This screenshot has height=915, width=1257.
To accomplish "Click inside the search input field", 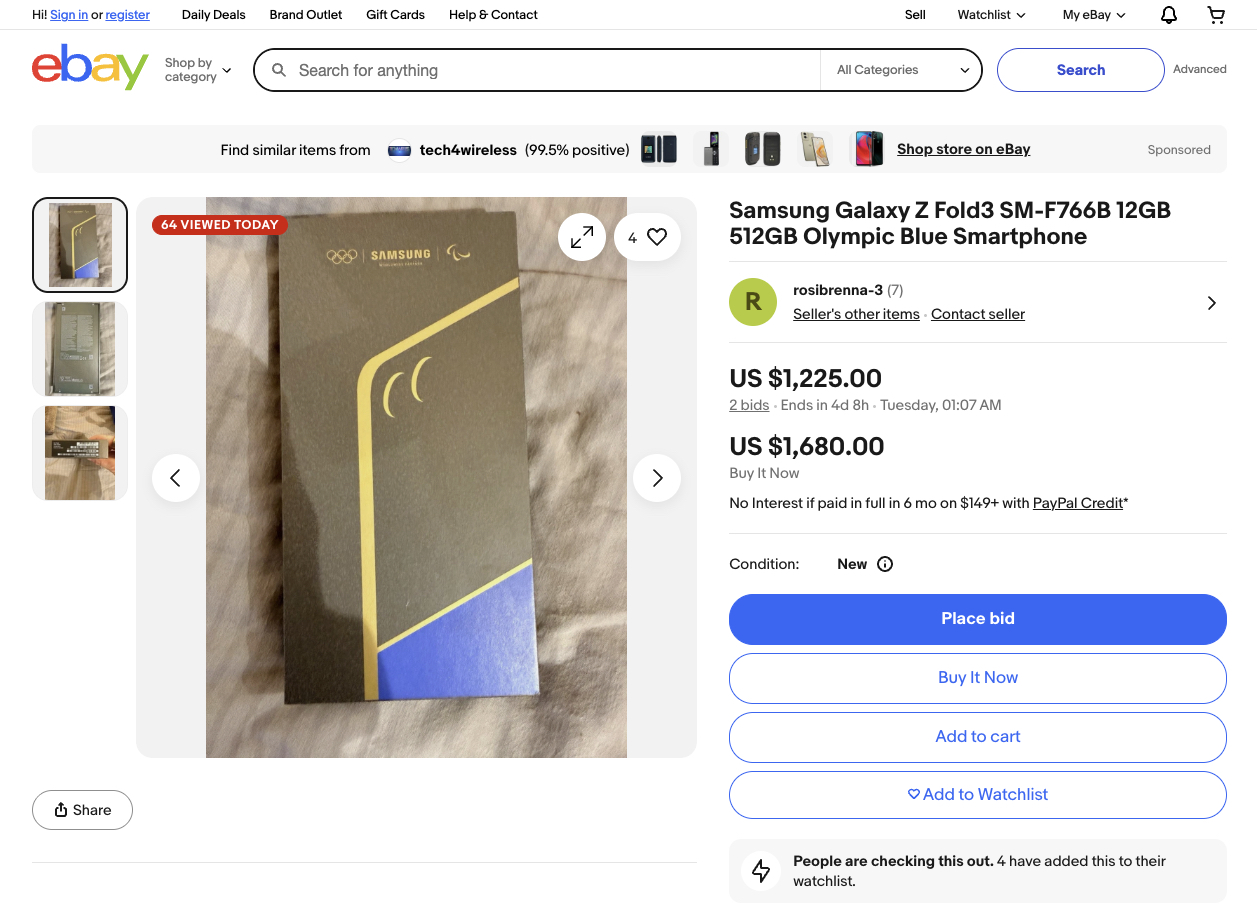I will tap(550, 70).
